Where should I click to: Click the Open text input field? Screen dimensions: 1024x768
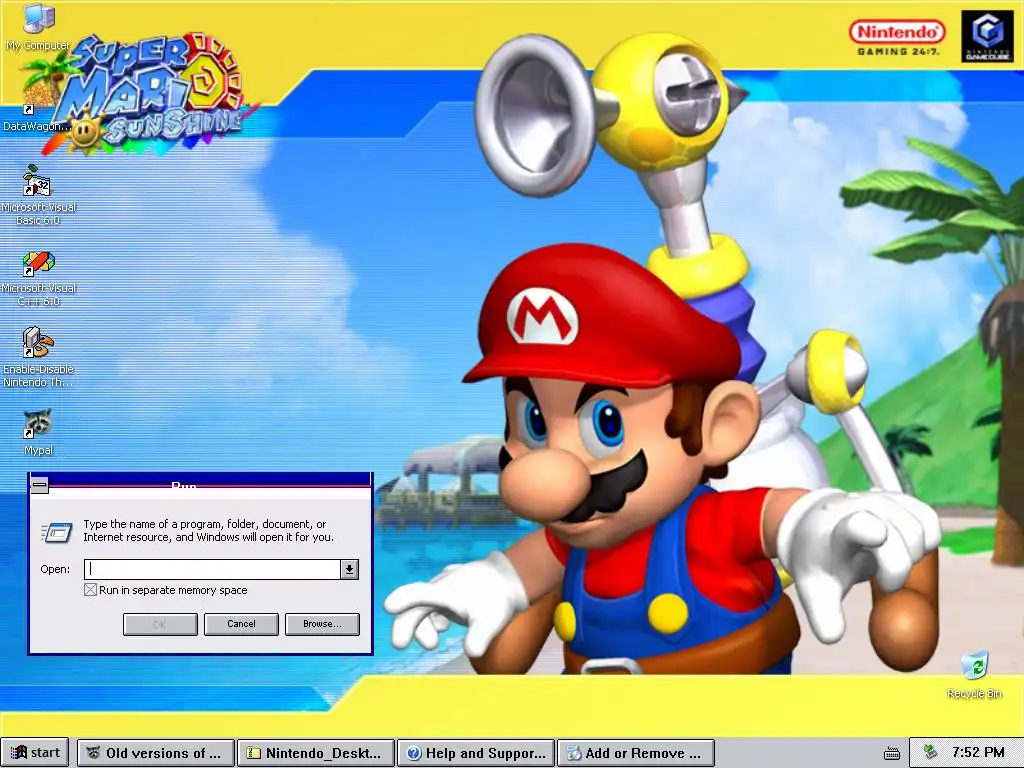(212, 569)
